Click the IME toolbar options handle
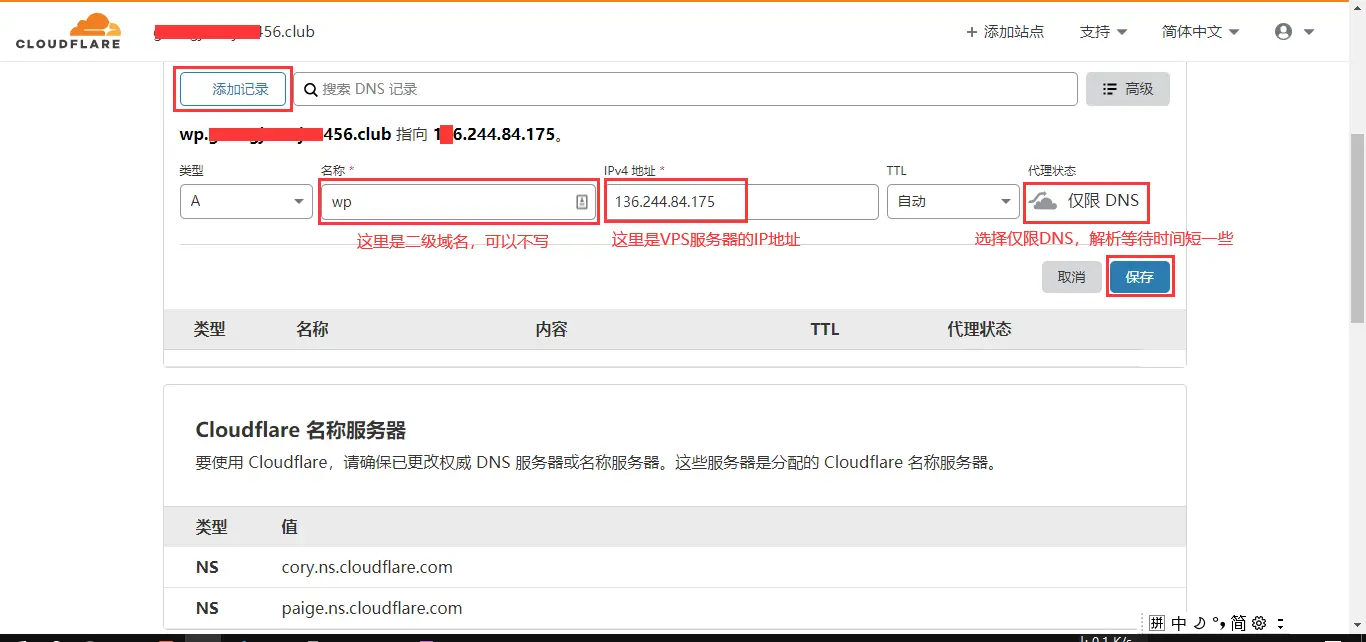Image resolution: width=1366 pixels, height=642 pixels. 1280,622
